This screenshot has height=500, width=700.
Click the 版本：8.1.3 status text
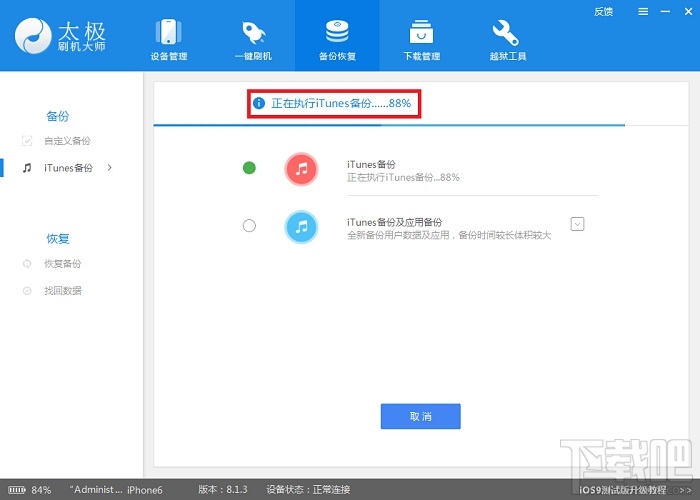point(222,490)
